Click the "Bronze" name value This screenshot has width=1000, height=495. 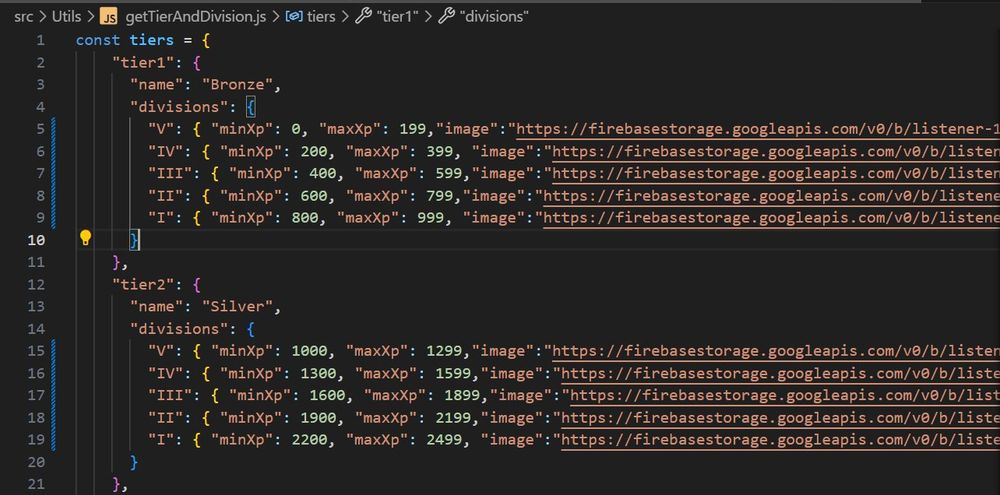237,85
